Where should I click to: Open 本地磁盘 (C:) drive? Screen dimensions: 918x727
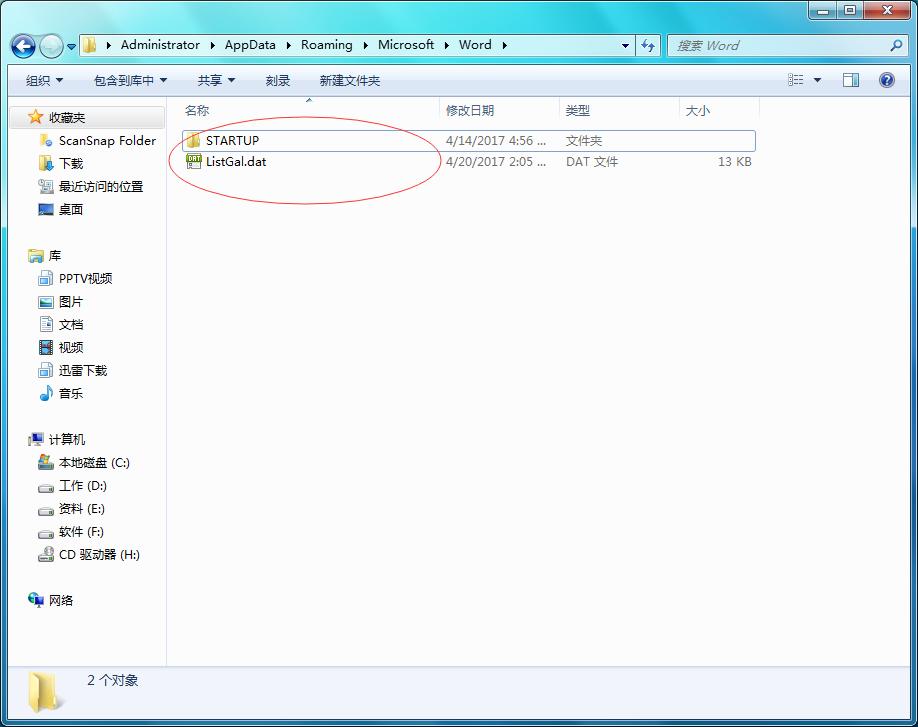pos(94,463)
